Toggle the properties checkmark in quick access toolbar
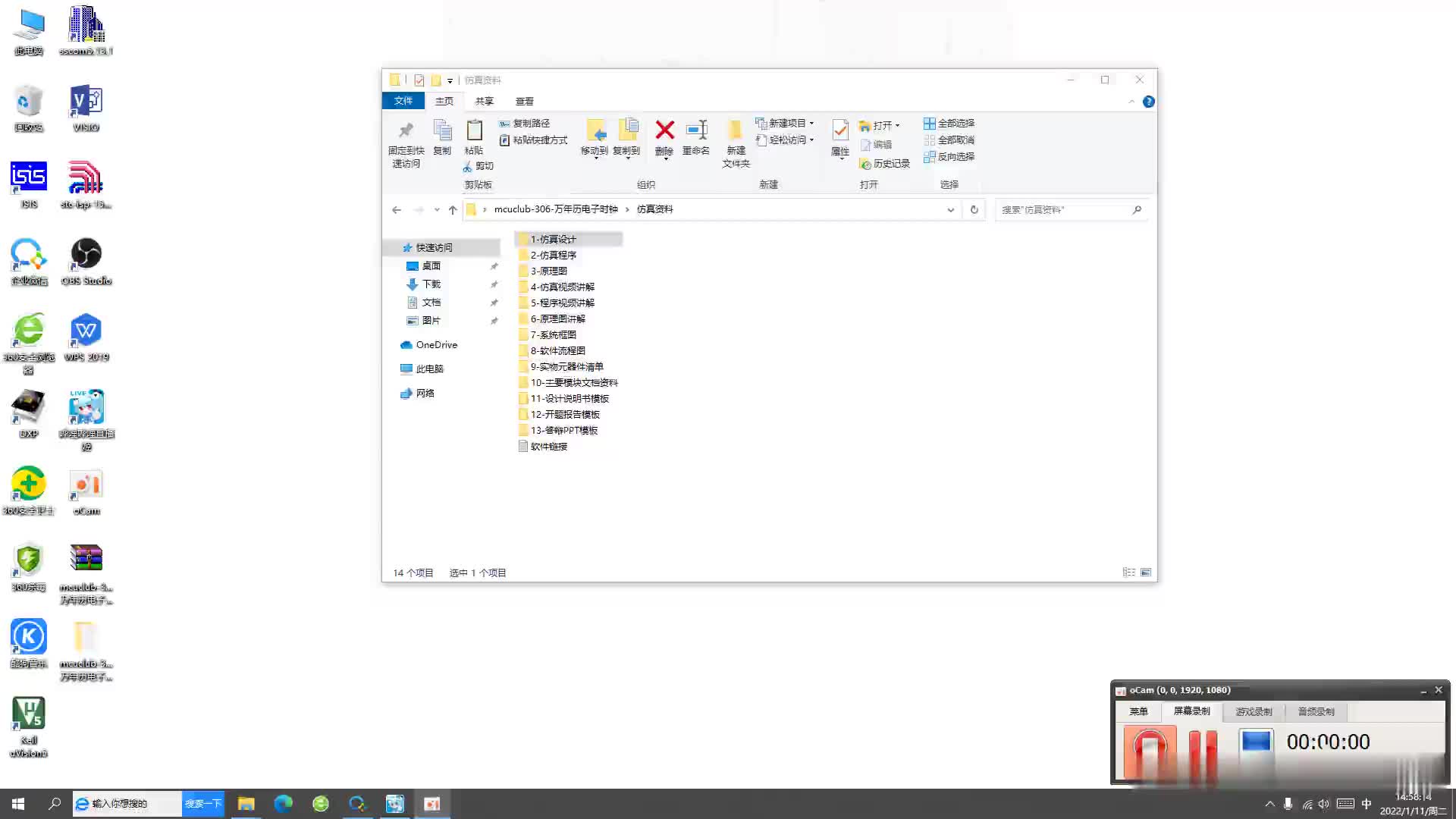The height and width of the screenshot is (819, 1456). (419, 80)
